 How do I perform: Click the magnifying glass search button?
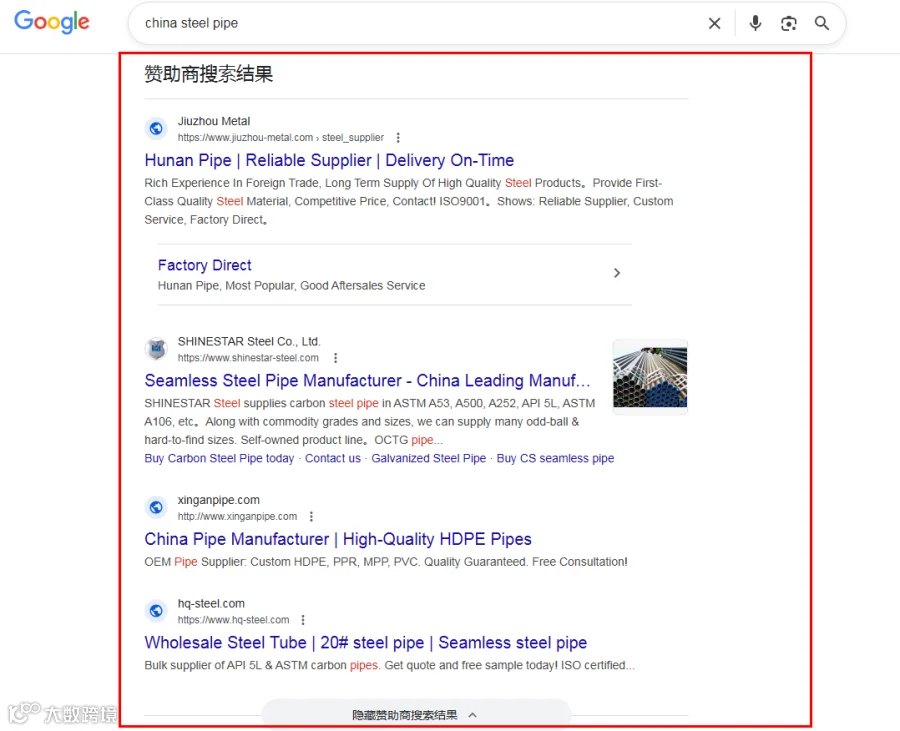click(822, 23)
